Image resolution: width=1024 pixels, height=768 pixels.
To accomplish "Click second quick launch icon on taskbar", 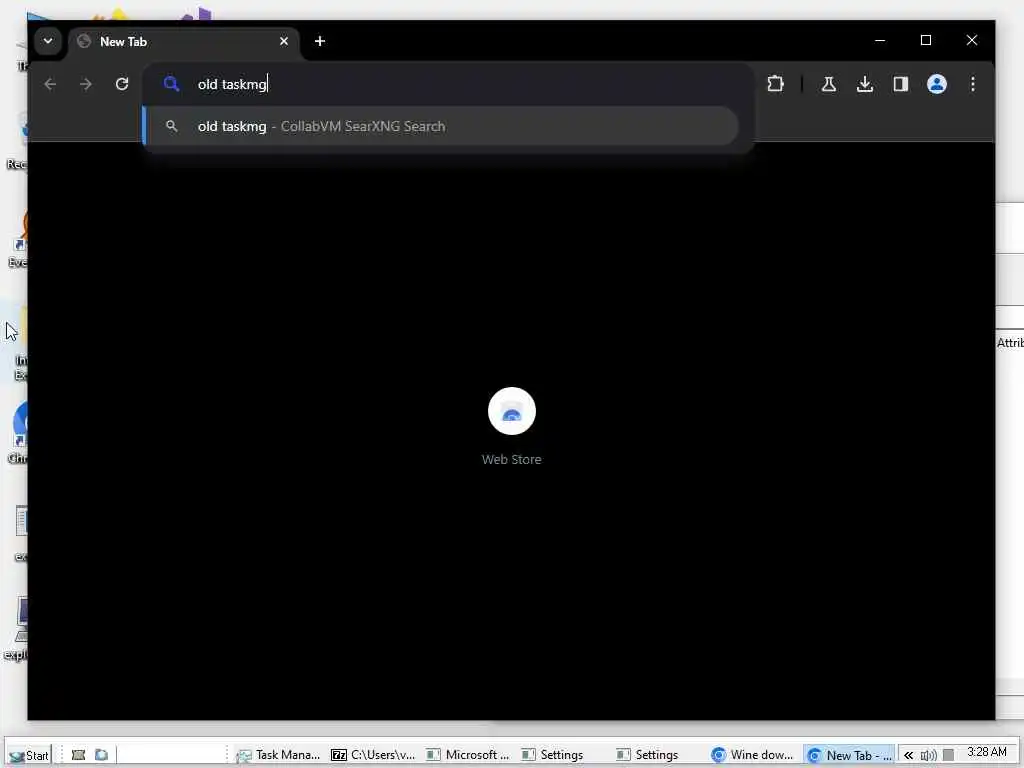I will coord(101,755).
